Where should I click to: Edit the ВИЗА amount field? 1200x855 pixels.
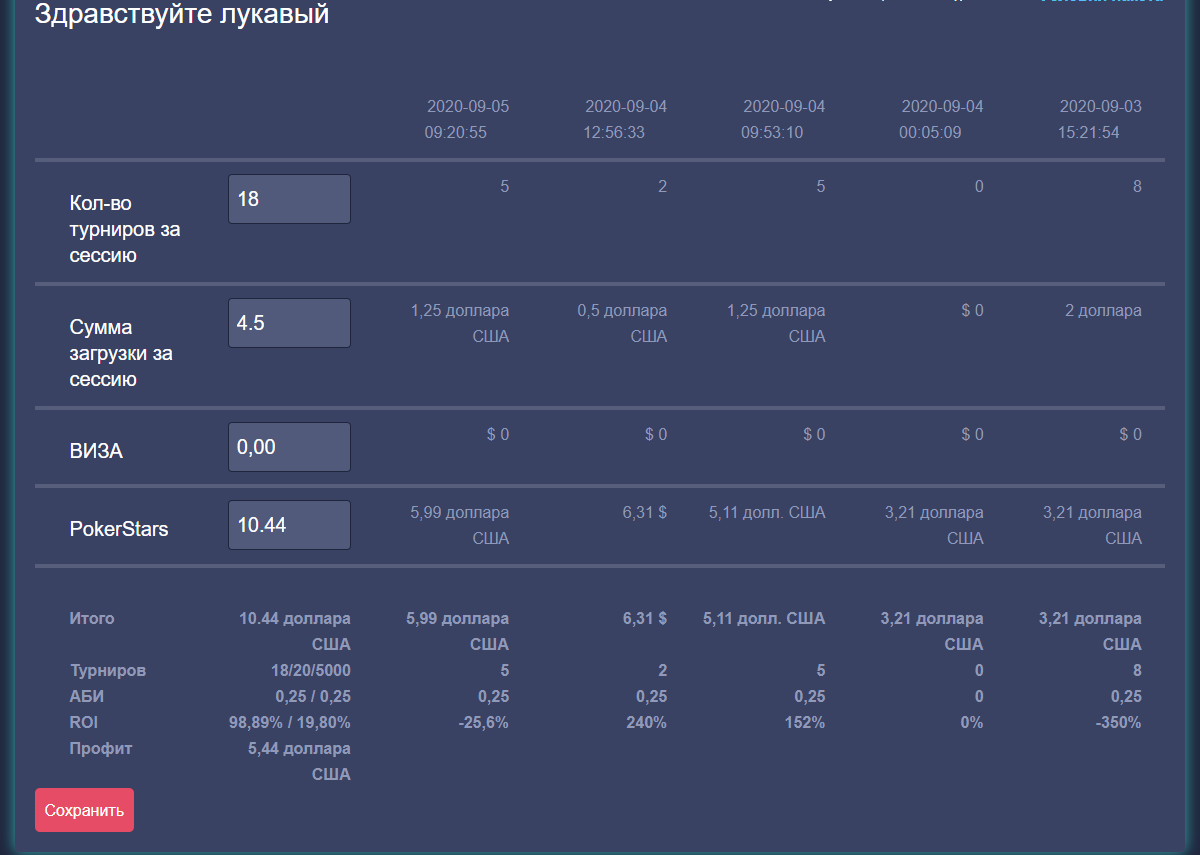pos(290,447)
